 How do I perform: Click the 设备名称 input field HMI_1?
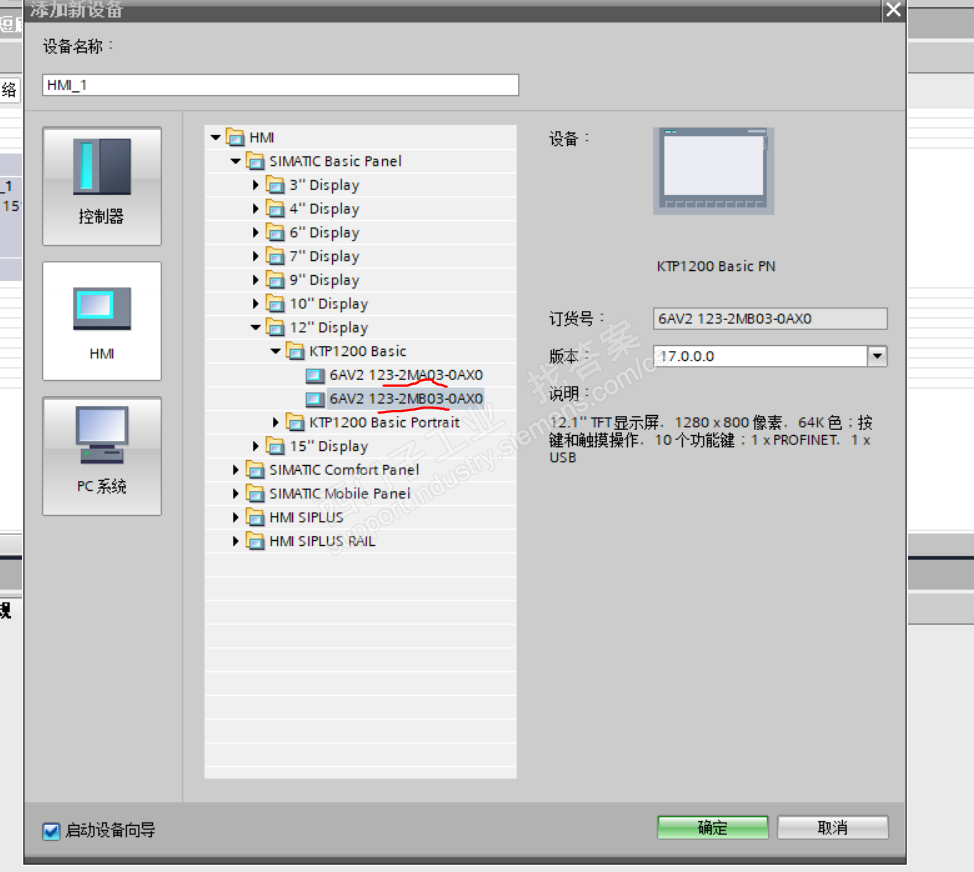pyautogui.click(x=280, y=85)
